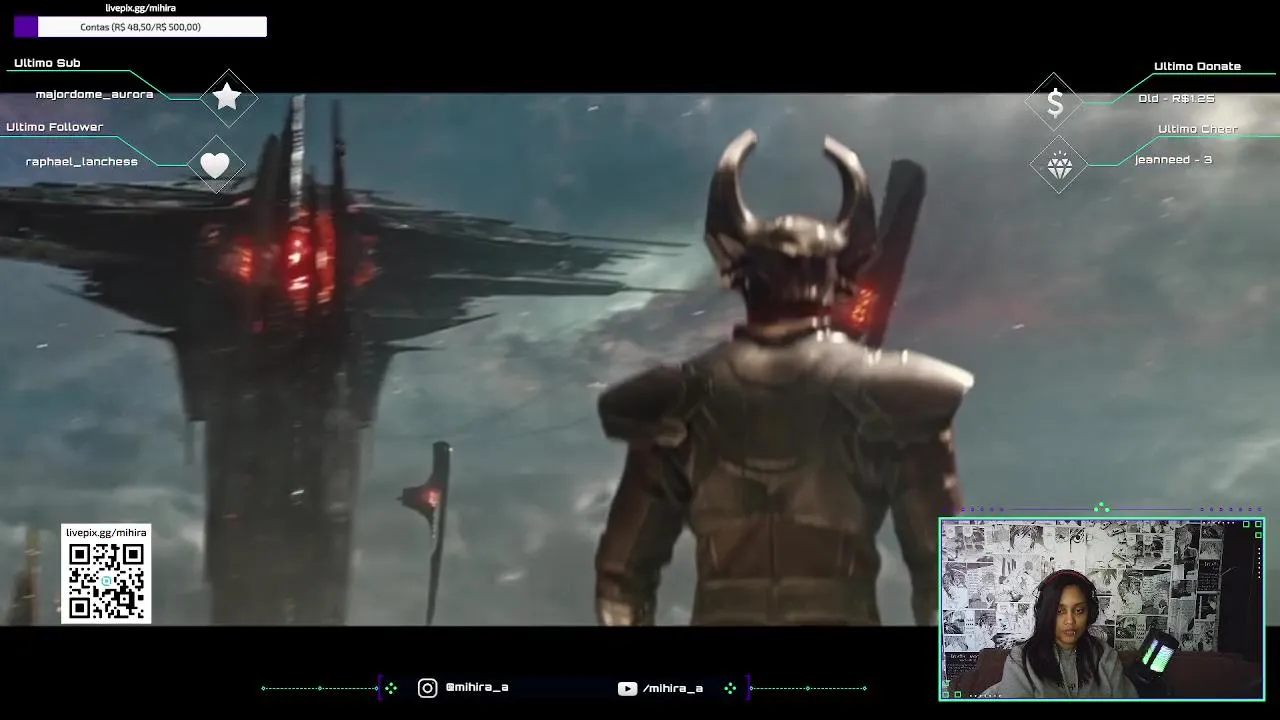Image resolution: width=1280 pixels, height=720 pixels.
Task: Click the YouTube icon in the bottom bar
Action: coord(627,688)
